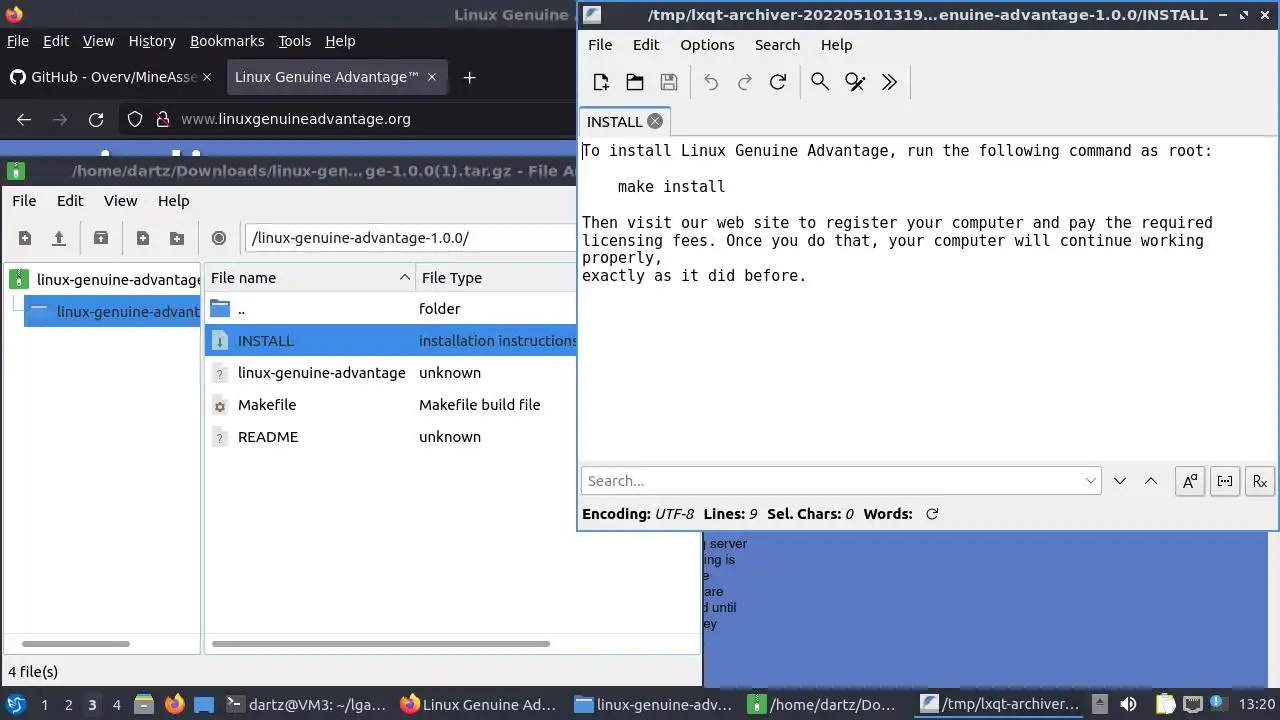
Task: Find next match with down arrow
Action: 1120,481
